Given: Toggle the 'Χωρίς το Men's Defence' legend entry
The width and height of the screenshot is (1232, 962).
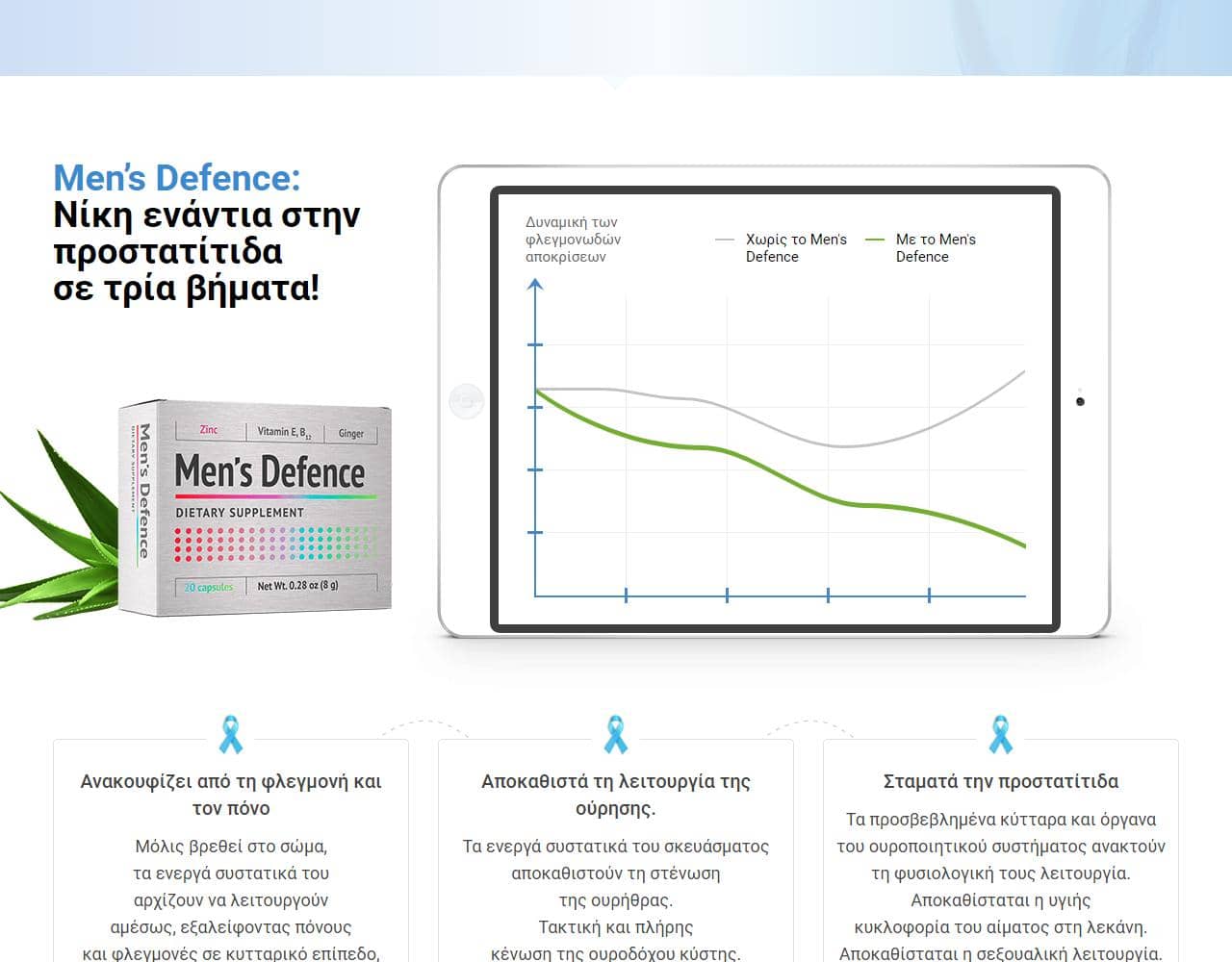Looking at the screenshot, I should (x=795, y=247).
